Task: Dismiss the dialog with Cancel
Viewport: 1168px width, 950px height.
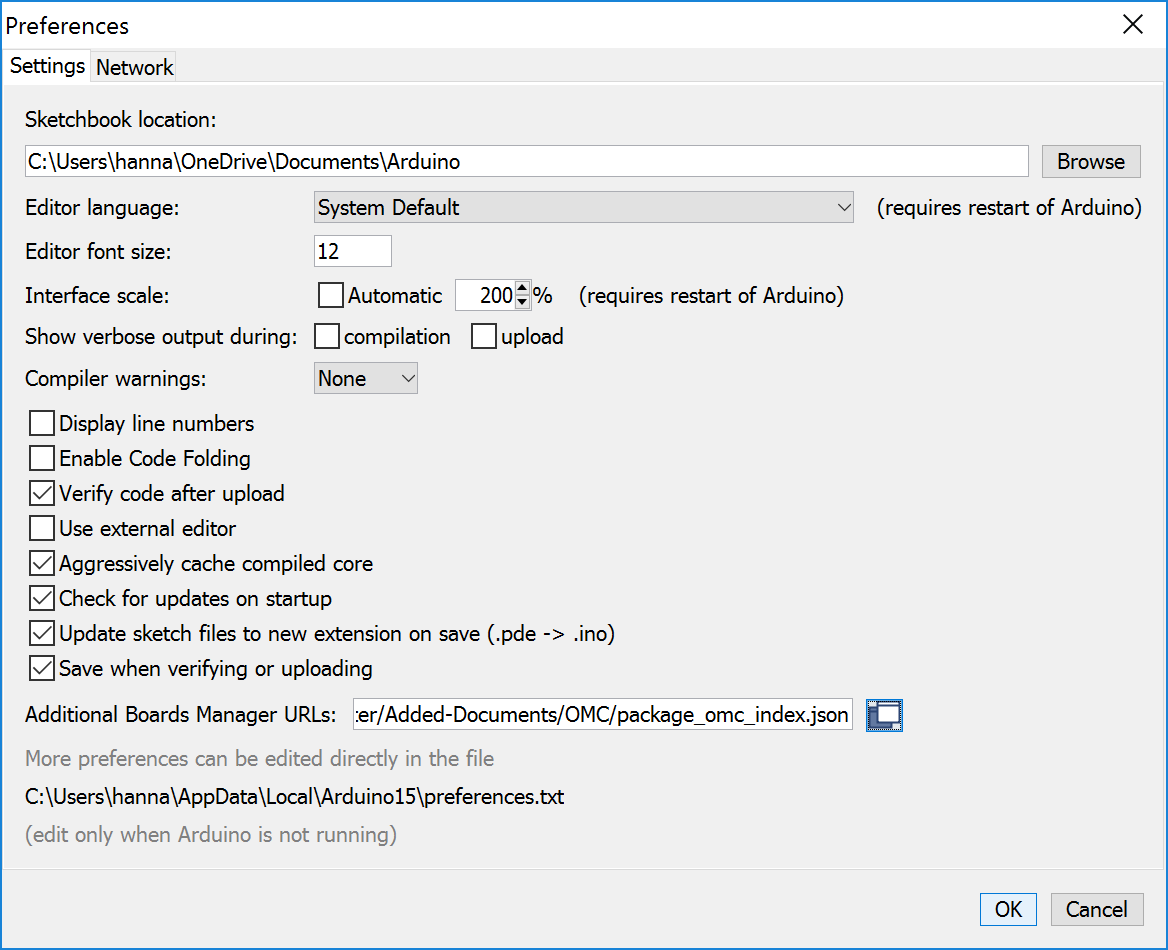Action: 1096,909
